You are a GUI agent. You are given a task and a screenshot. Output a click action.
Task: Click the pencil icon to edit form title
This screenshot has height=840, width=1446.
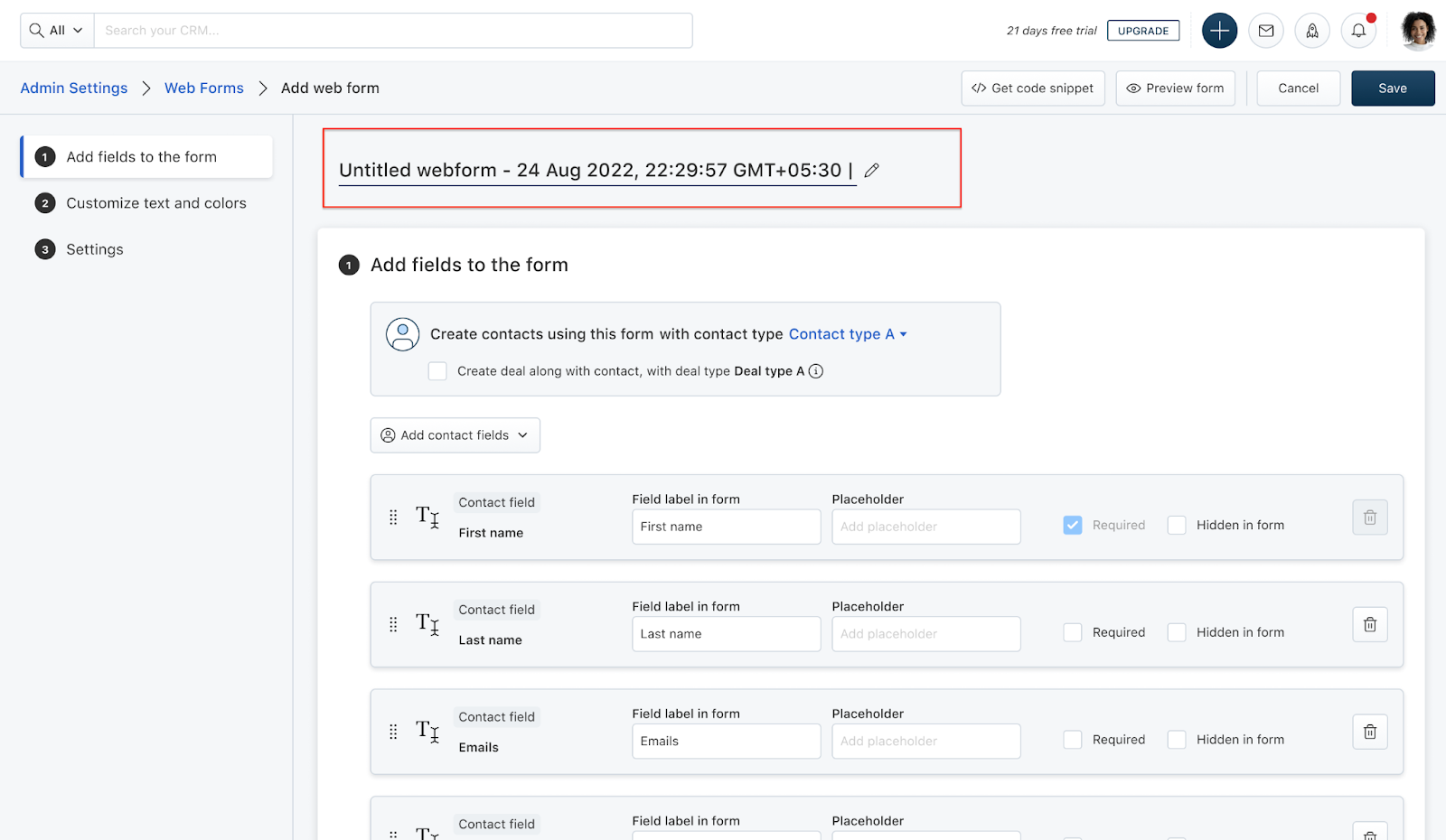coord(871,171)
